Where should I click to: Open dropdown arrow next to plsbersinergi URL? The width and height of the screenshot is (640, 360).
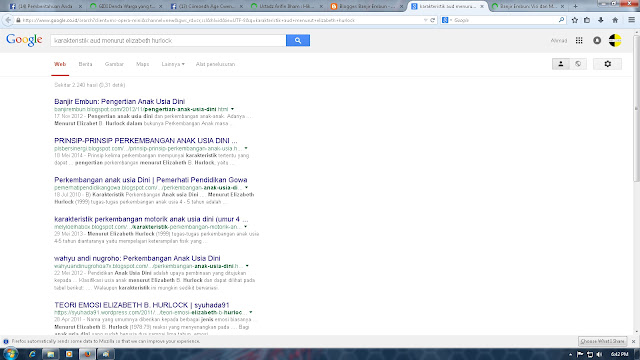click(x=246, y=148)
